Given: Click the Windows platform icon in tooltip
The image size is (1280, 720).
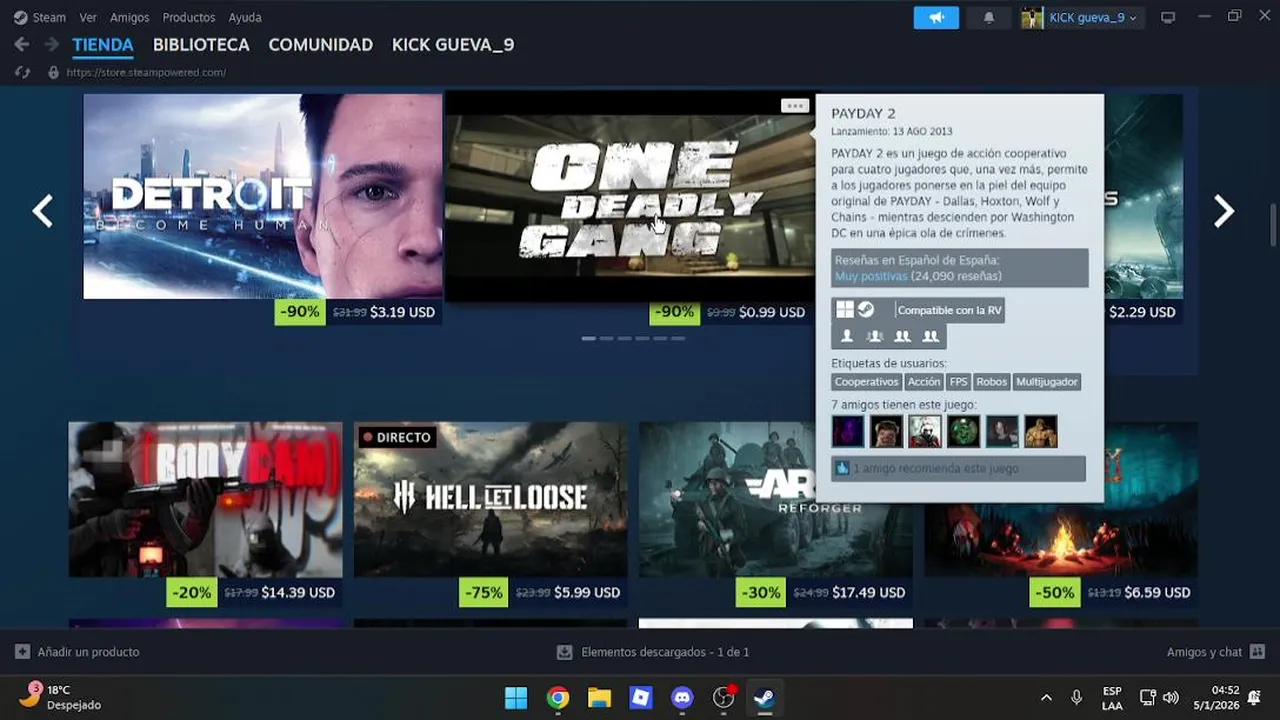Looking at the screenshot, I should (845, 310).
